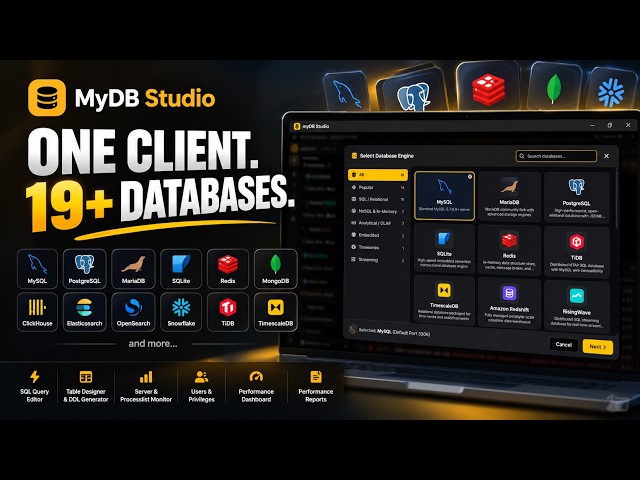The width and height of the screenshot is (640, 480).
Task: Choose the TiDB tile in the logo grid
Action: [227, 312]
